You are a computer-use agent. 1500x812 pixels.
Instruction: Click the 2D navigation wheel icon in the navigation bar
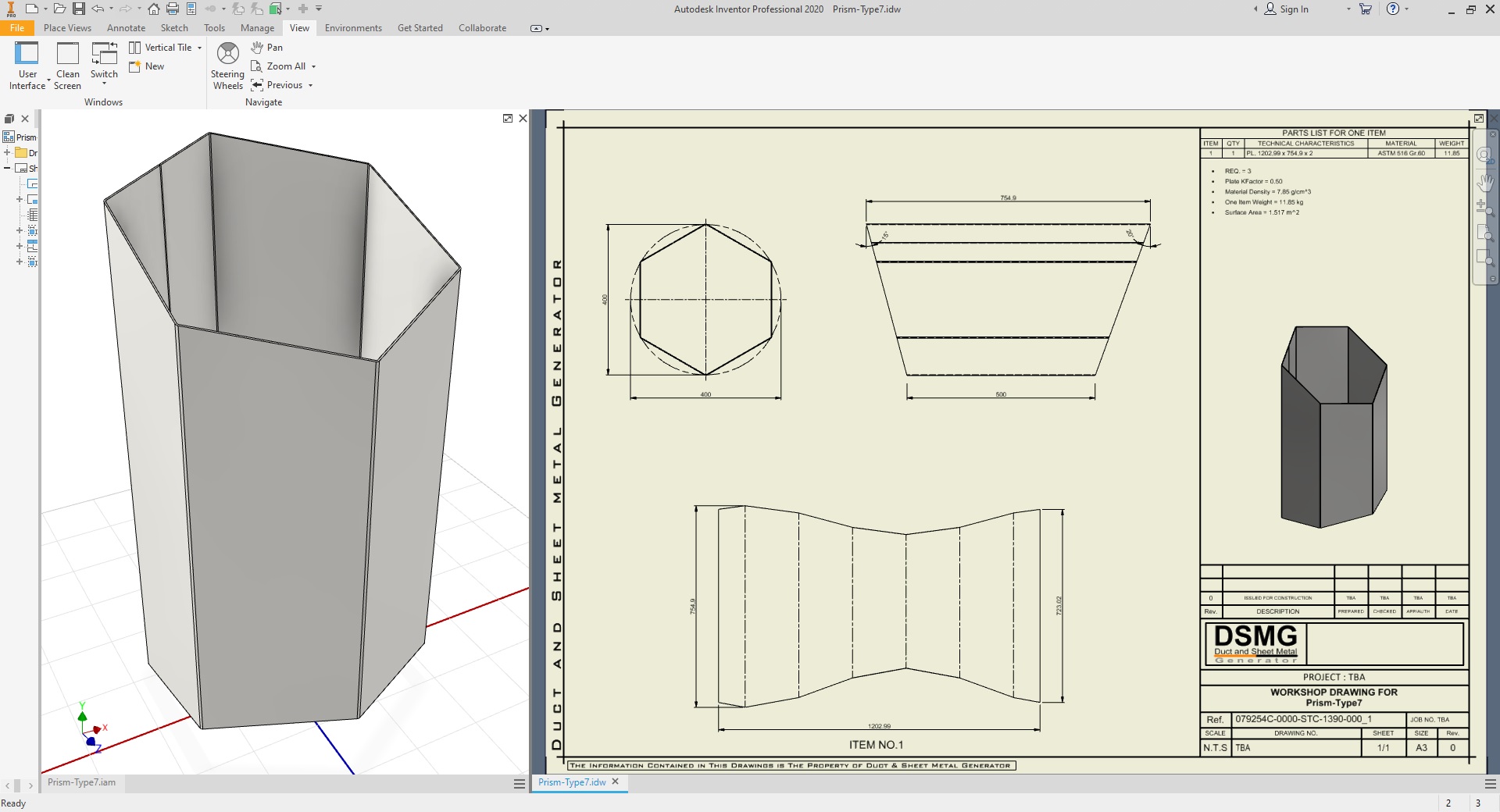click(x=1484, y=155)
